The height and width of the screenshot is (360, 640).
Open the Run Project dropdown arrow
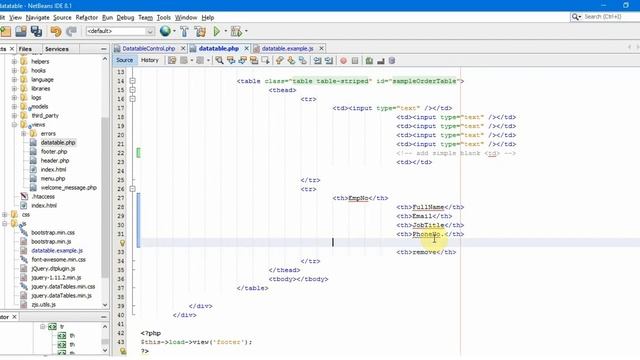[226, 31]
